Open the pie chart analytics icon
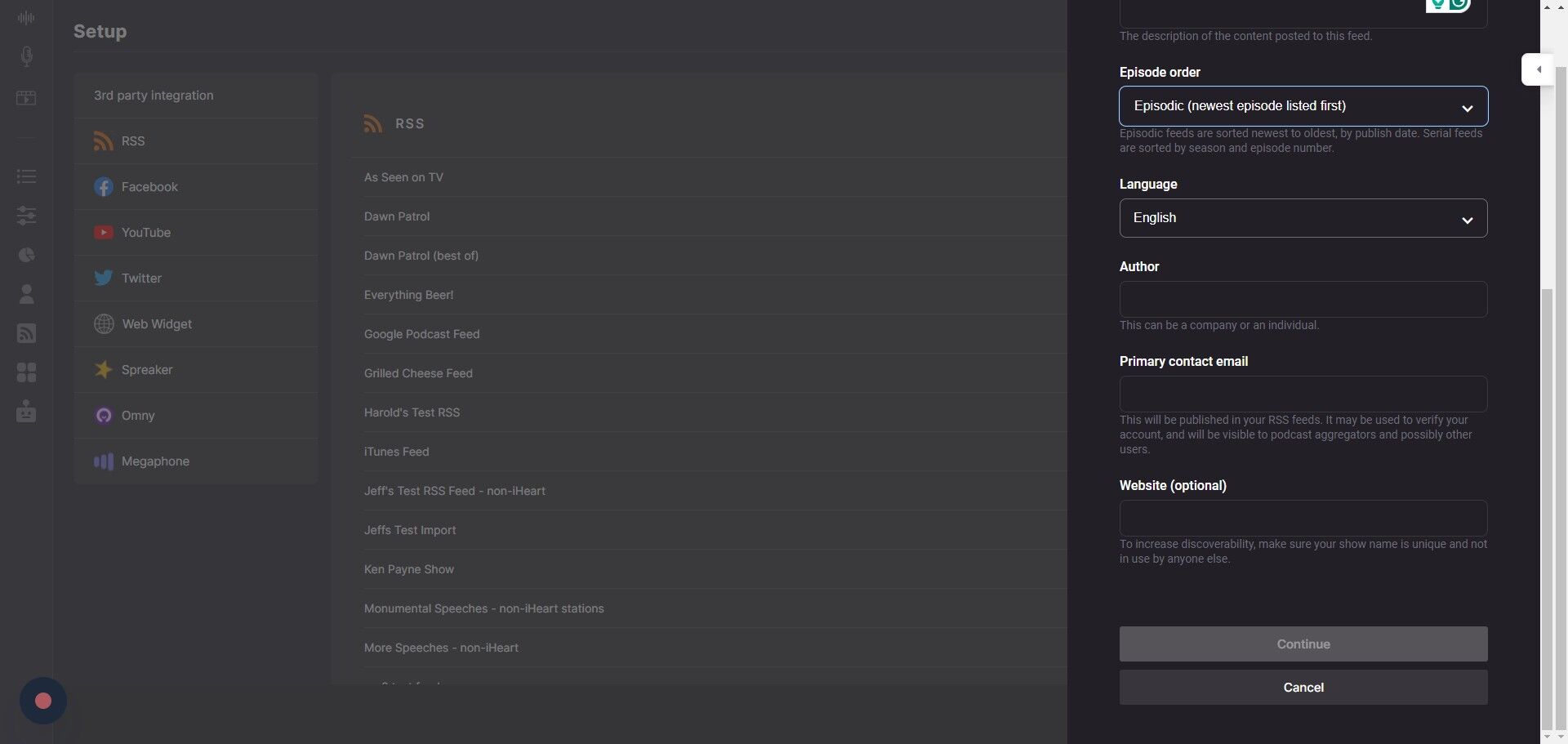 (x=26, y=255)
